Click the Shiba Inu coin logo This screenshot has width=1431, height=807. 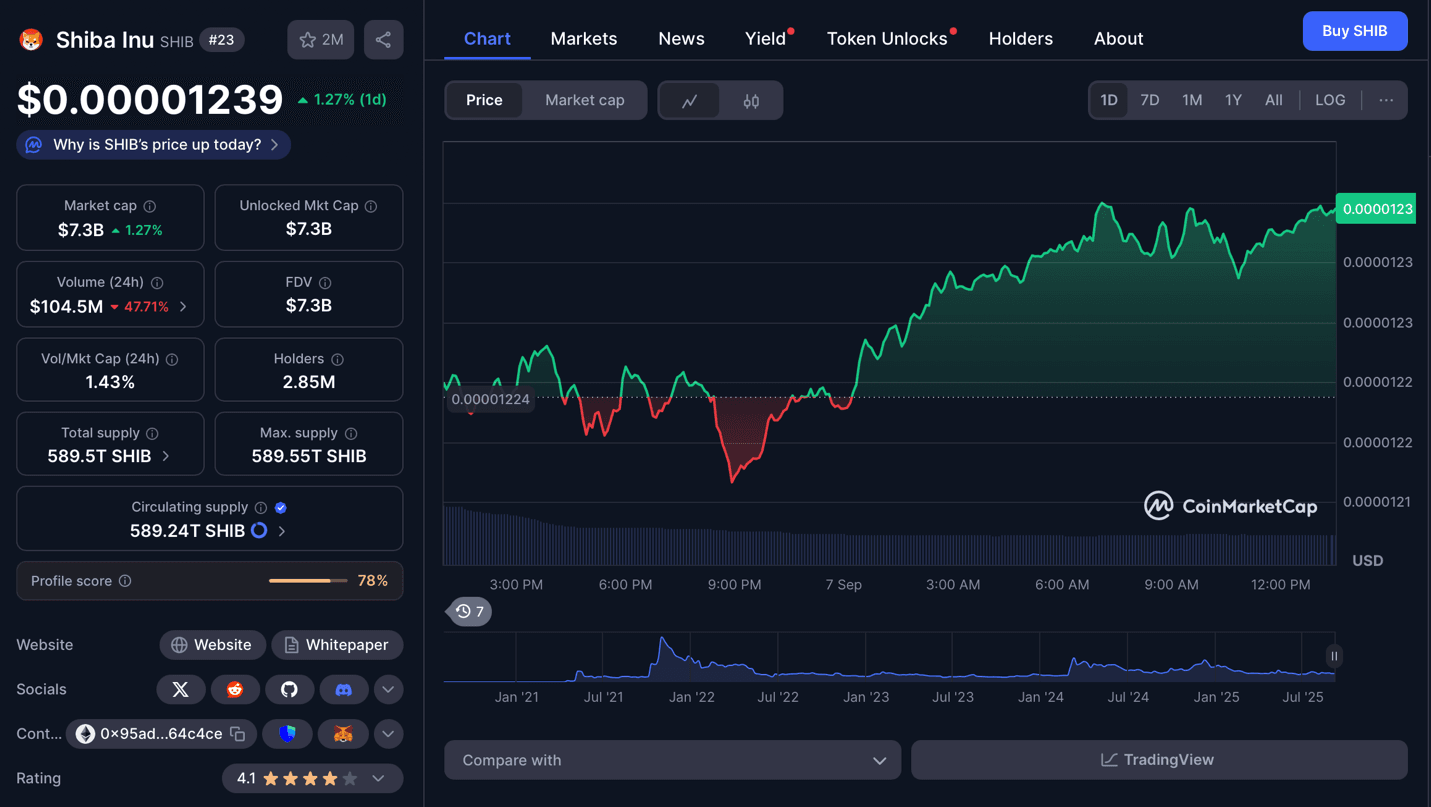pyautogui.click(x=31, y=40)
